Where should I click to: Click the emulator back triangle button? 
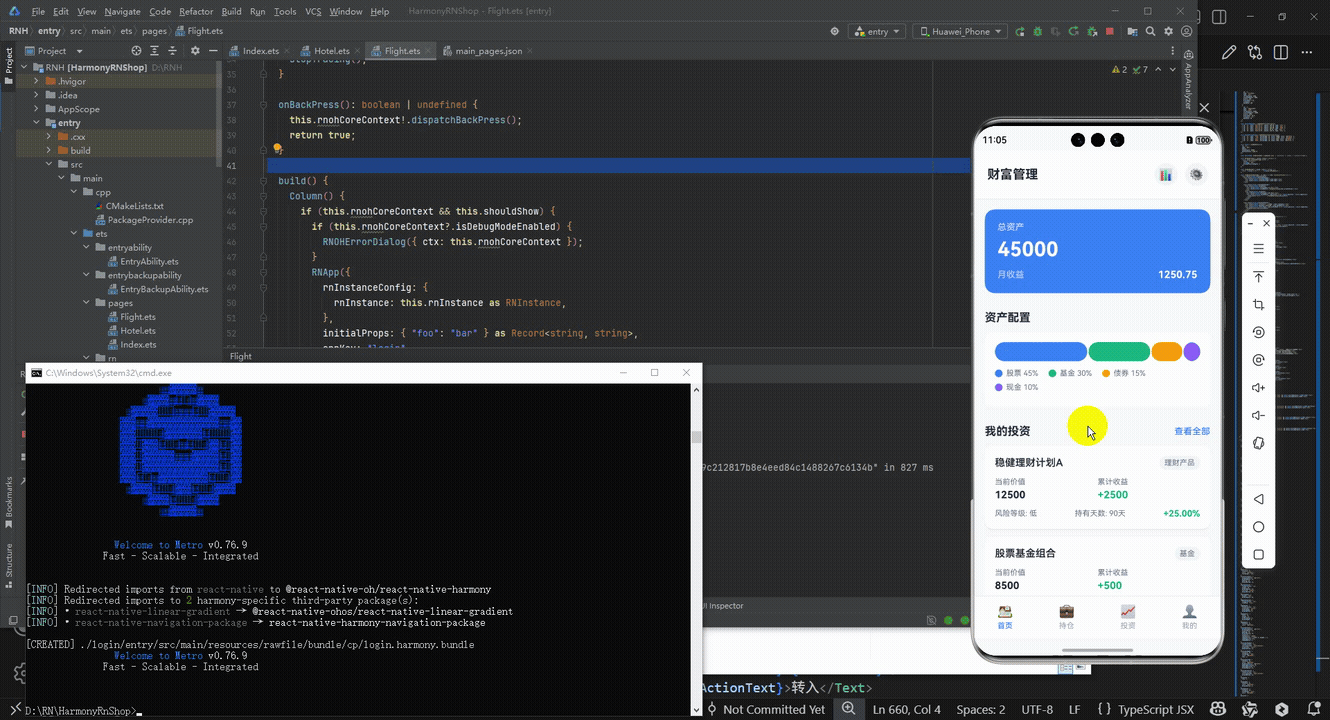[1259, 499]
